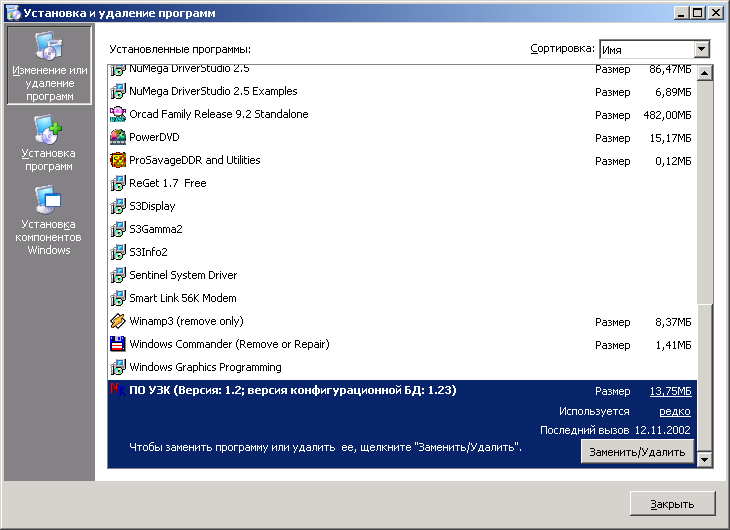
Task: Click the Установленные программы label
Action: pyautogui.click(x=180, y=49)
